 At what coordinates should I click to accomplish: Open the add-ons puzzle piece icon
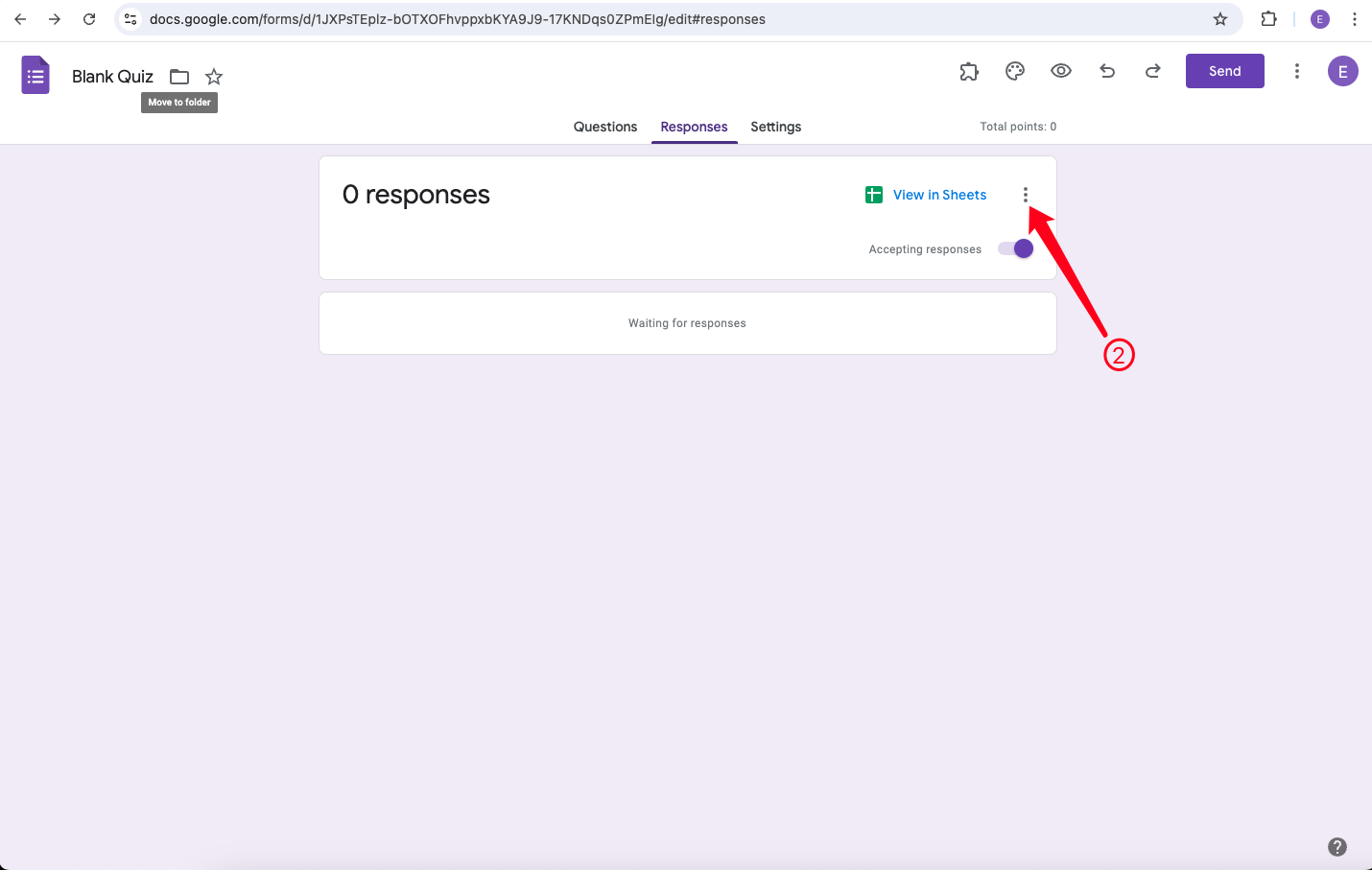pos(969,71)
